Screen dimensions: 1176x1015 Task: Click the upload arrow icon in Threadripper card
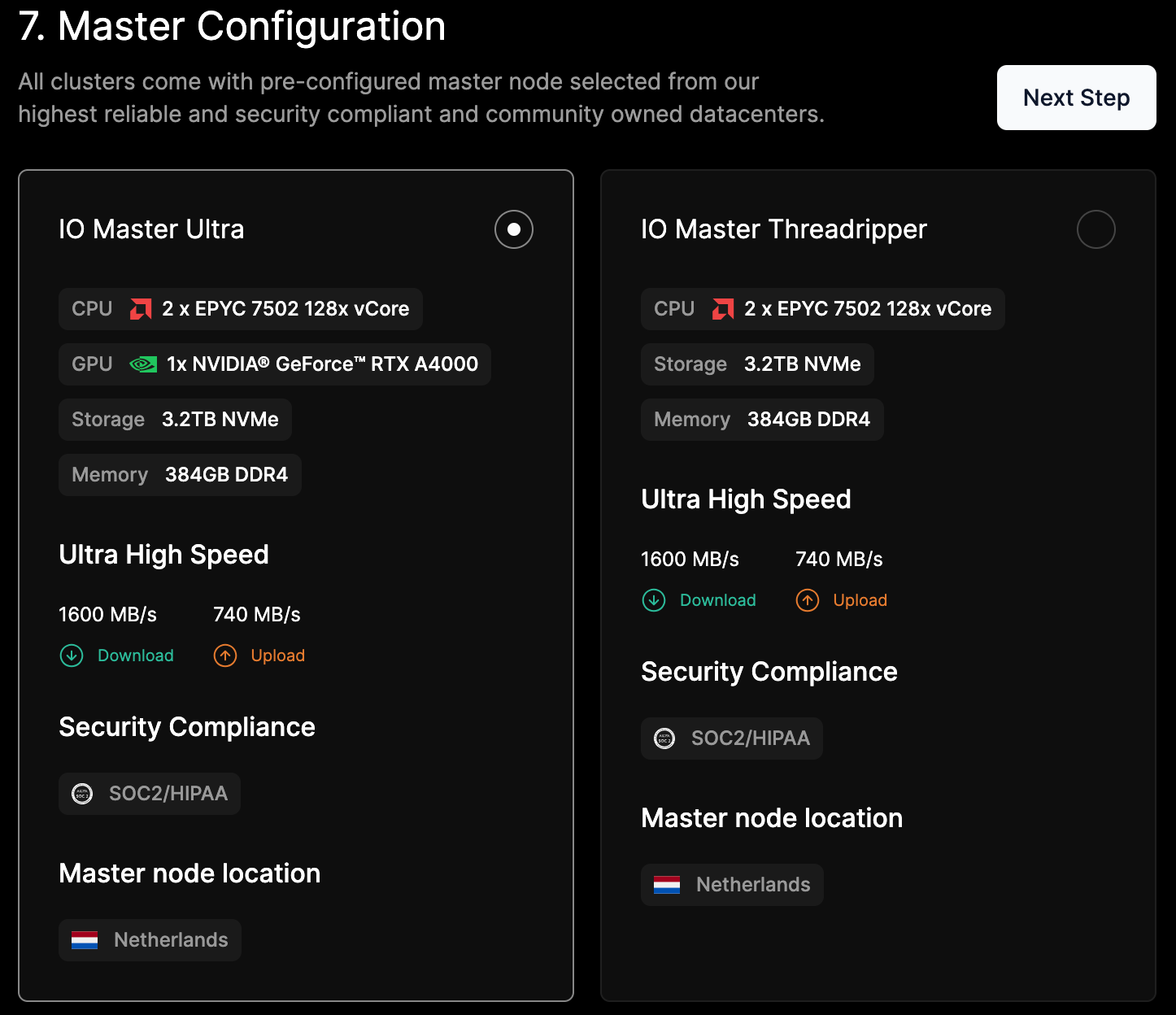tap(808, 600)
